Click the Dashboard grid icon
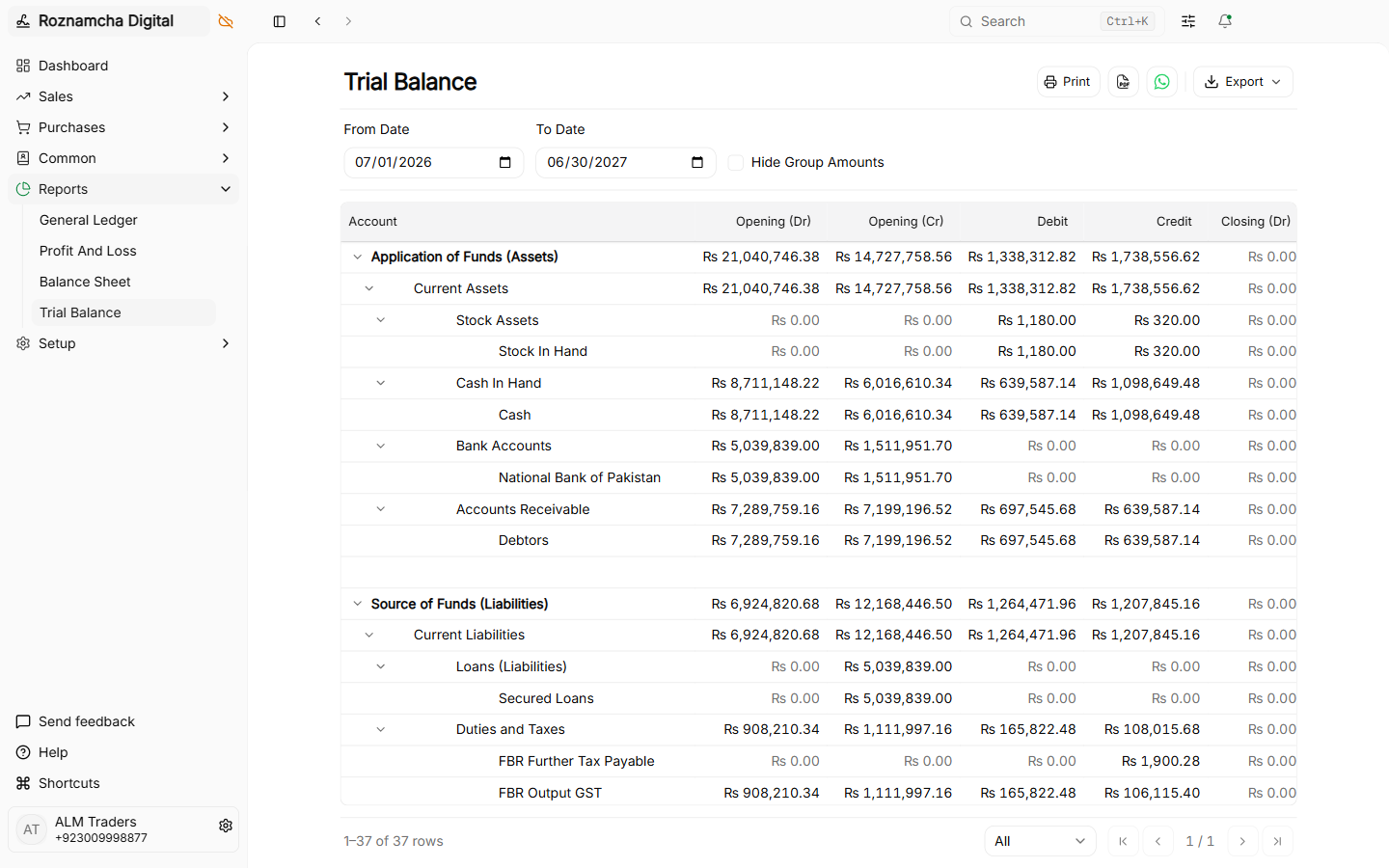 (x=23, y=66)
